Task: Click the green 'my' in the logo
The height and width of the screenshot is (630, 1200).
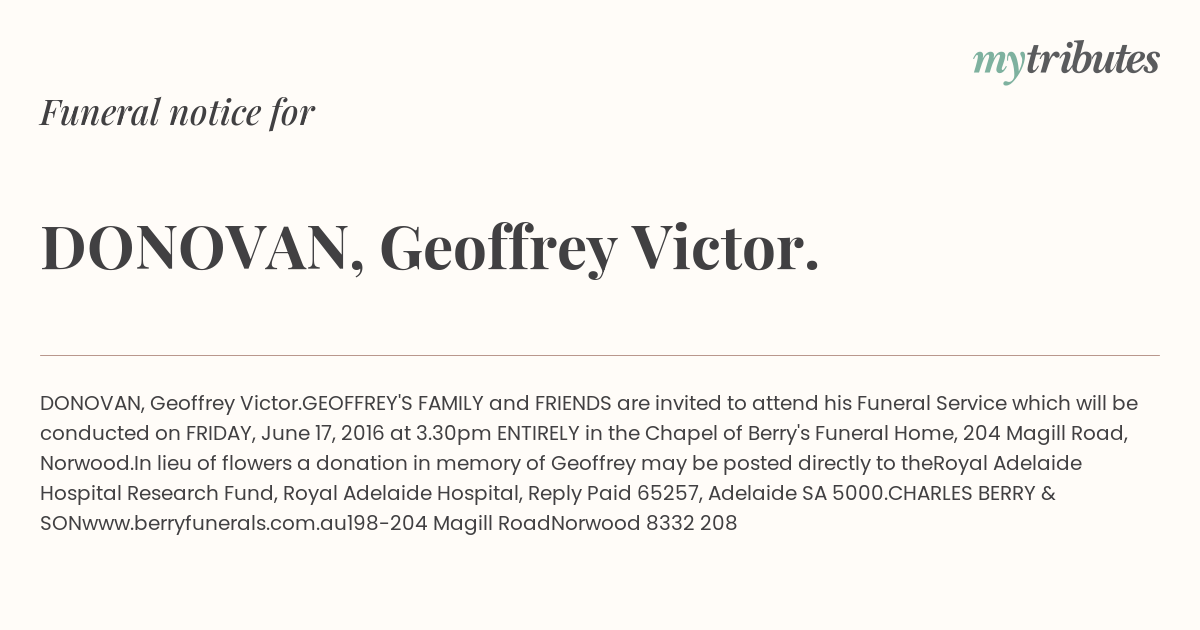Action: pyautogui.click(x=999, y=63)
